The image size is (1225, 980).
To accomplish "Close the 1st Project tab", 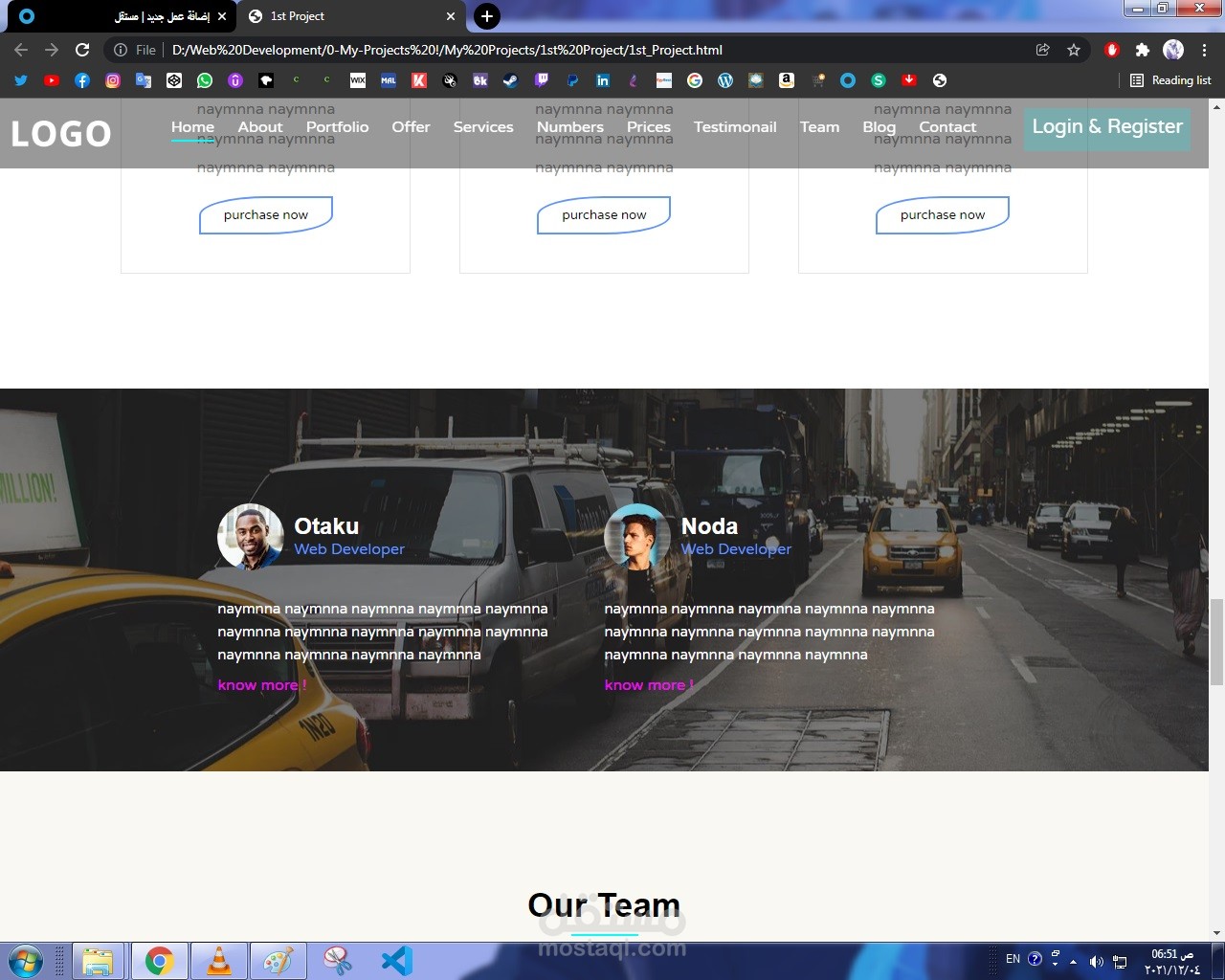I will (451, 16).
